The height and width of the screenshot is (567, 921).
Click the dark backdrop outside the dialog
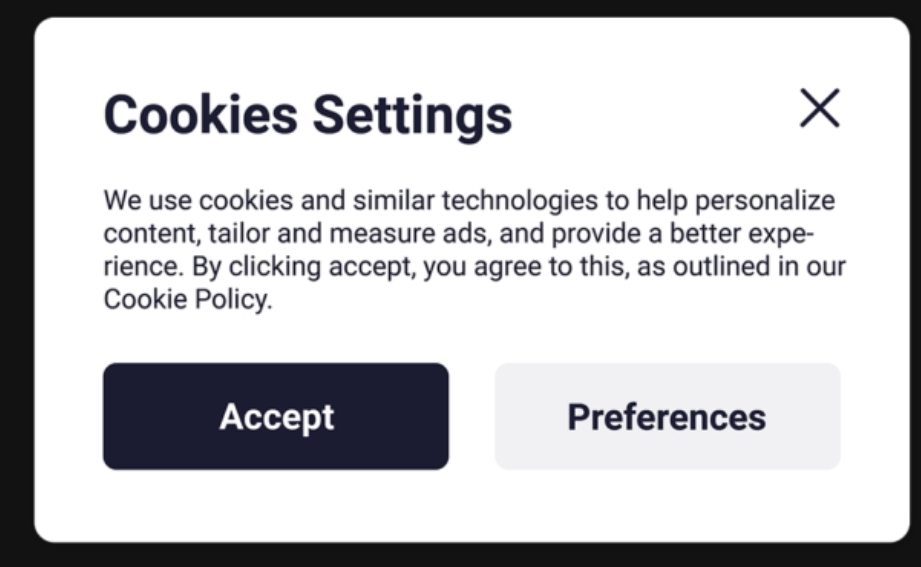click(460, 555)
